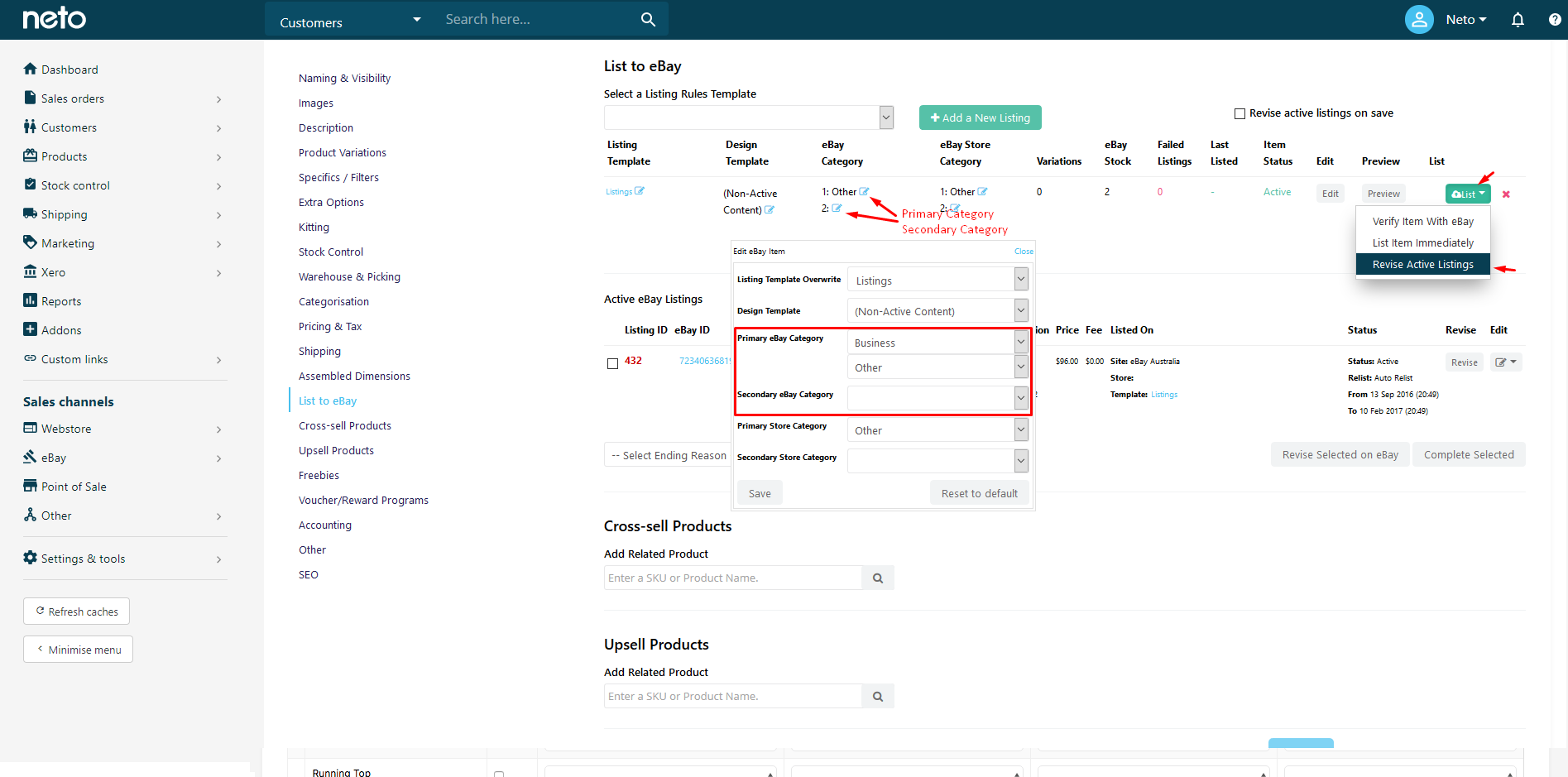The height and width of the screenshot is (777, 1568).
Task: Click Add a New Listing button
Action: [x=980, y=118]
